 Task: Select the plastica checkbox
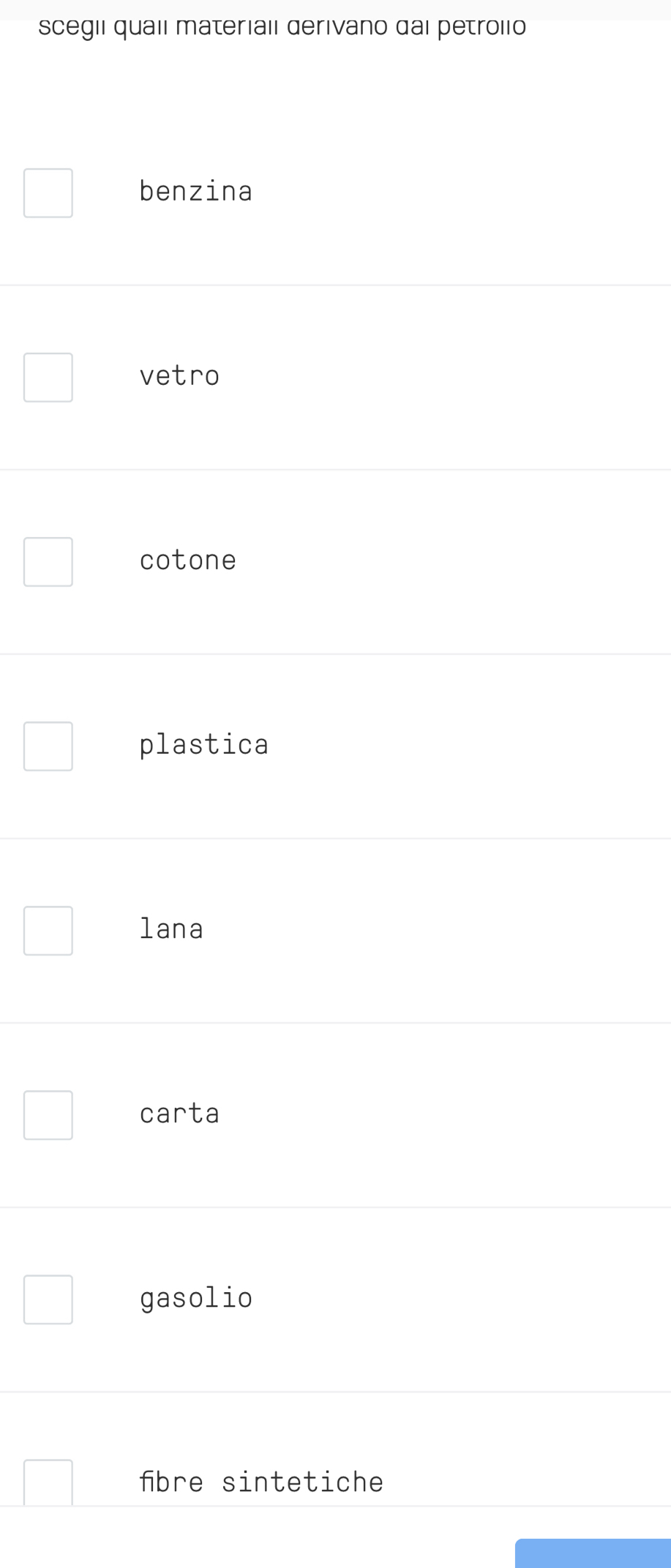pos(48,746)
